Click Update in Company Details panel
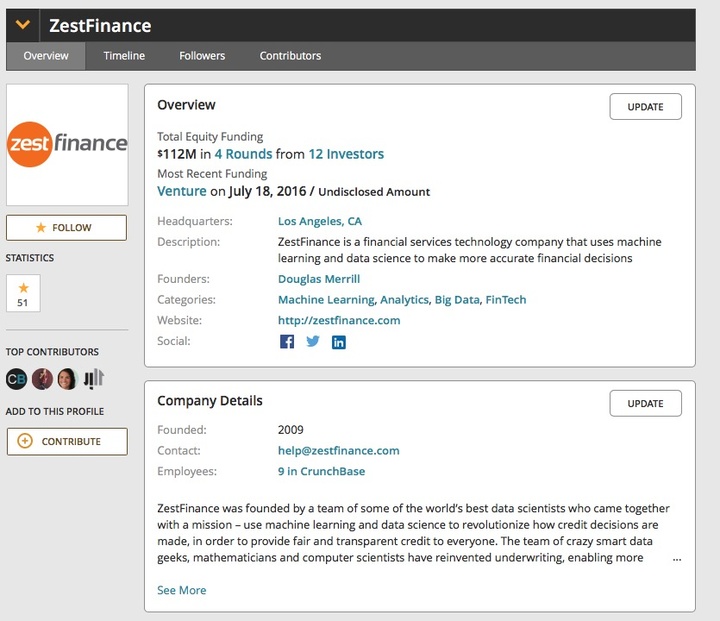 point(645,403)
